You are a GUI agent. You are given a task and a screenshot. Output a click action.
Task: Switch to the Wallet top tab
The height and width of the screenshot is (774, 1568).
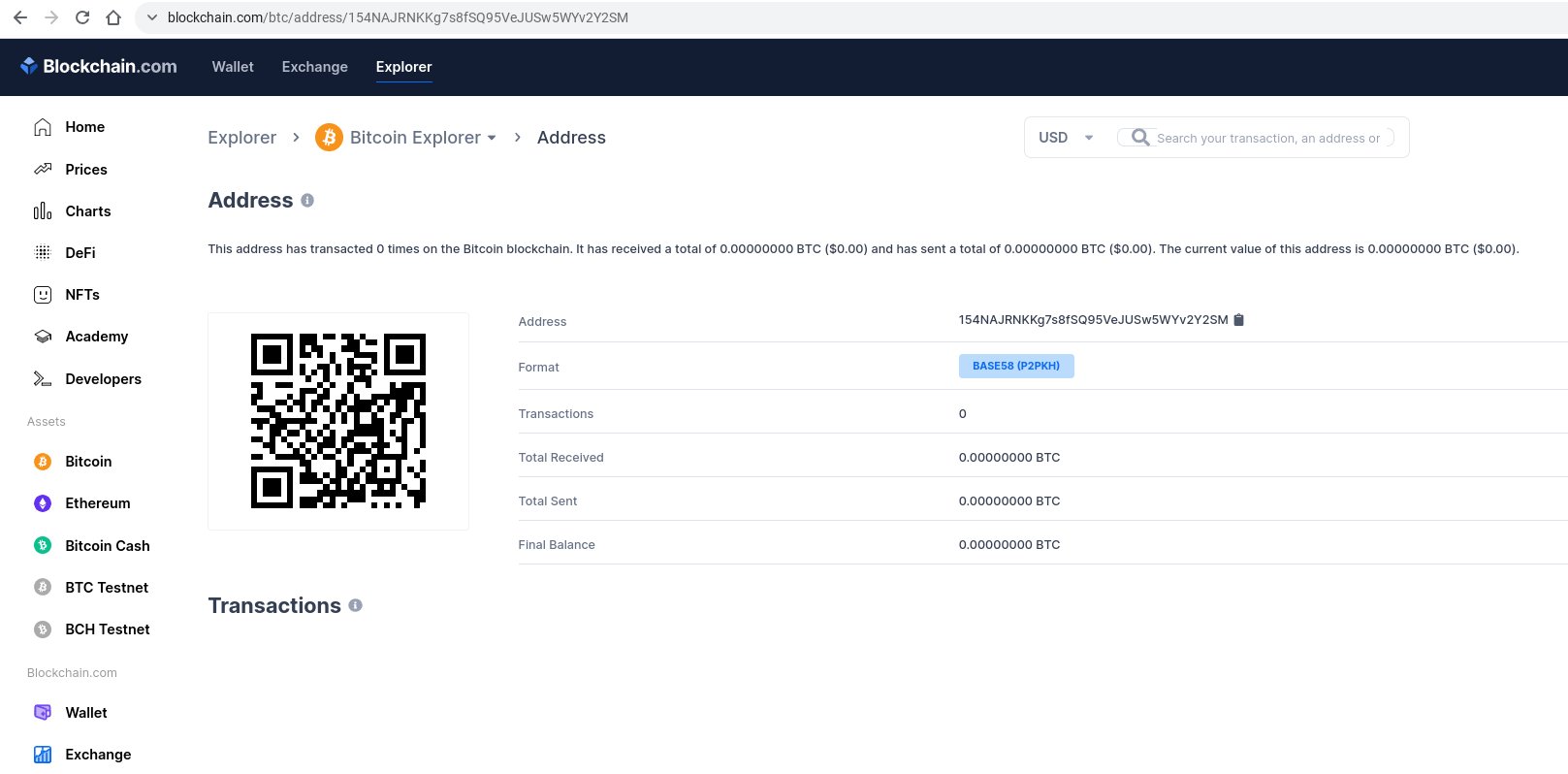pyautogui.click(x=233, y=67)
